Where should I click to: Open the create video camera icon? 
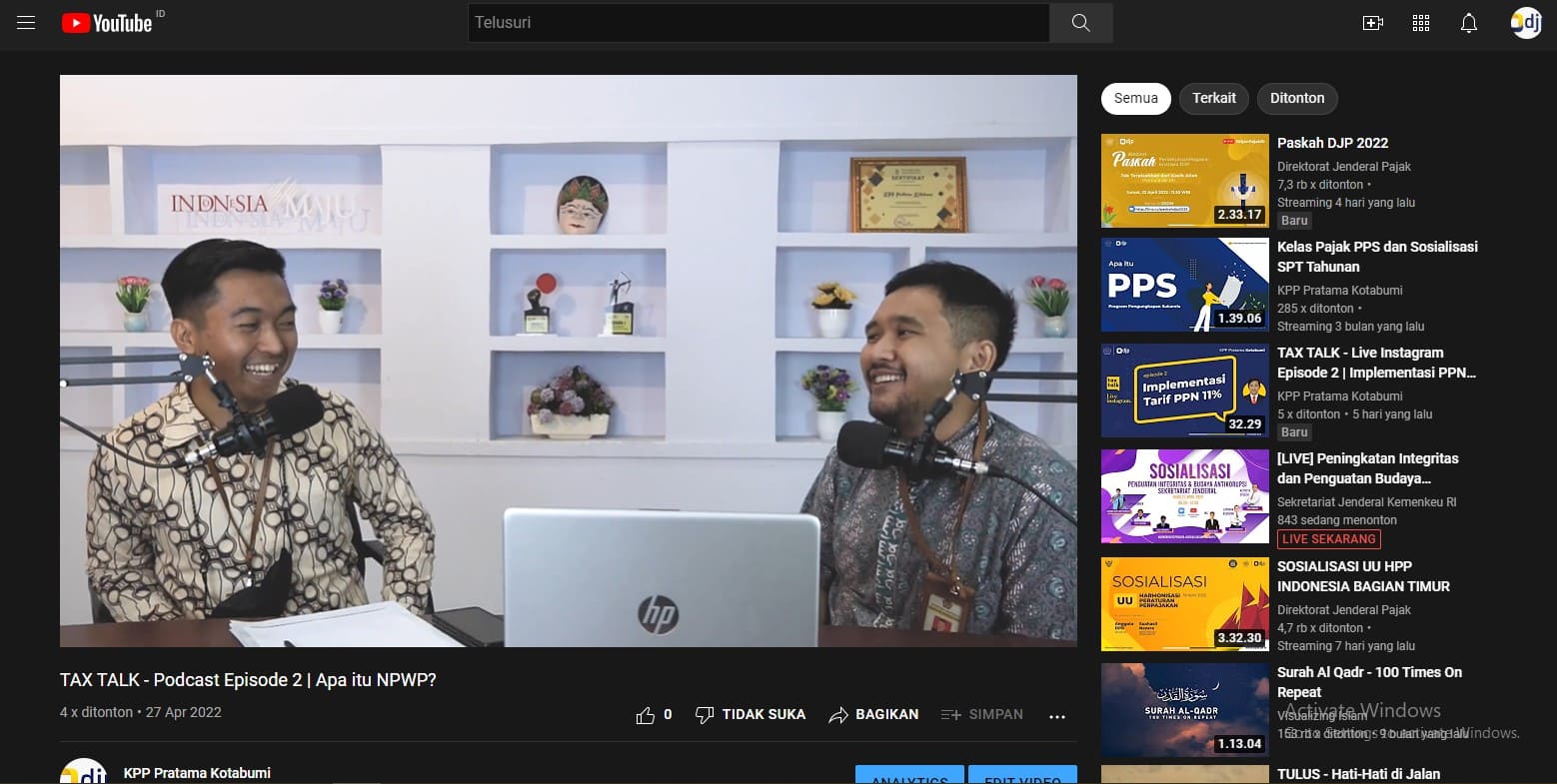coord(1372,23)
